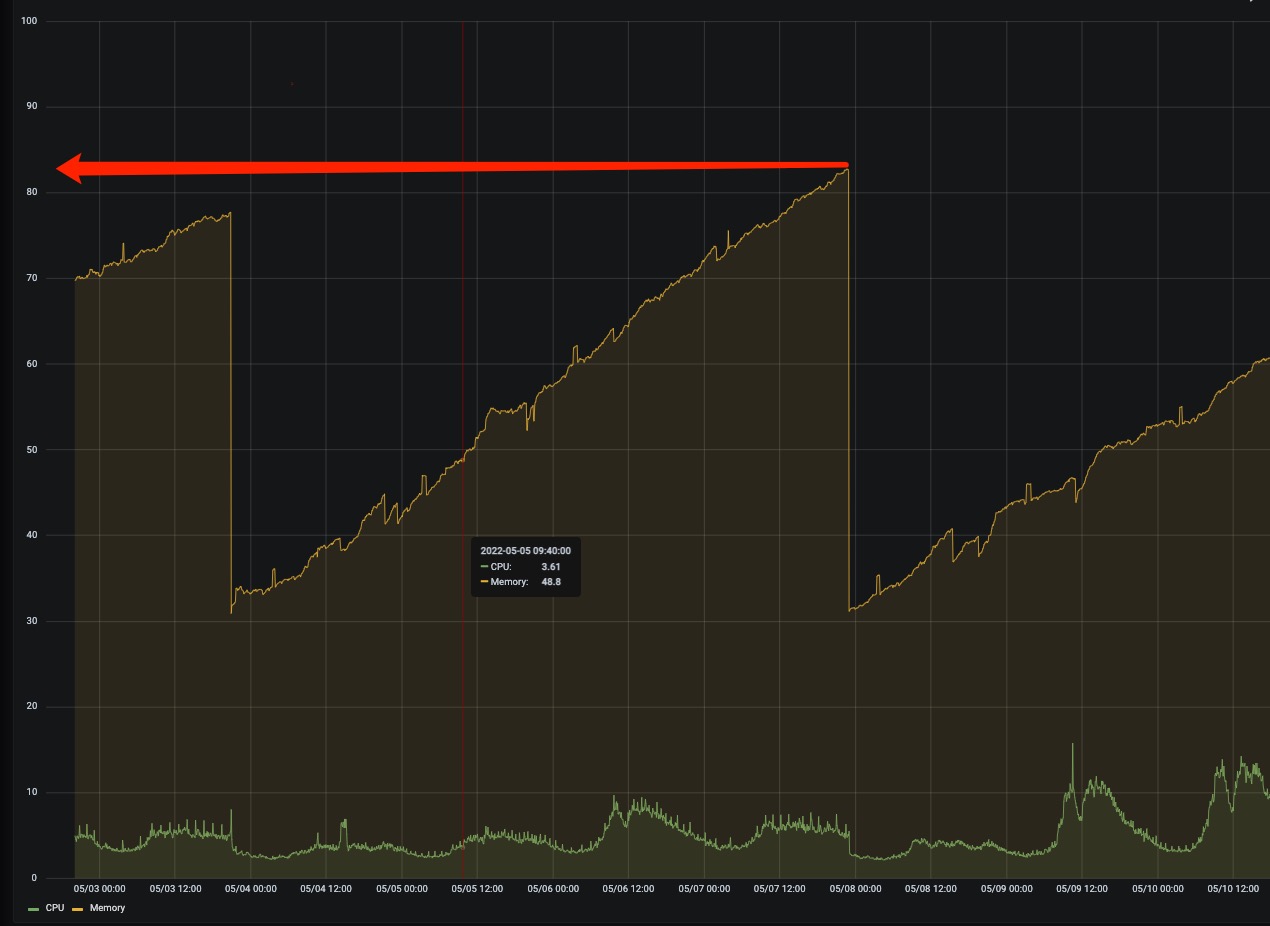Image resolution: width=1270 pixels, height=926 pixels.
Task: Click the Memory value 48.8 in the tooltip
Action: point(551,581)
